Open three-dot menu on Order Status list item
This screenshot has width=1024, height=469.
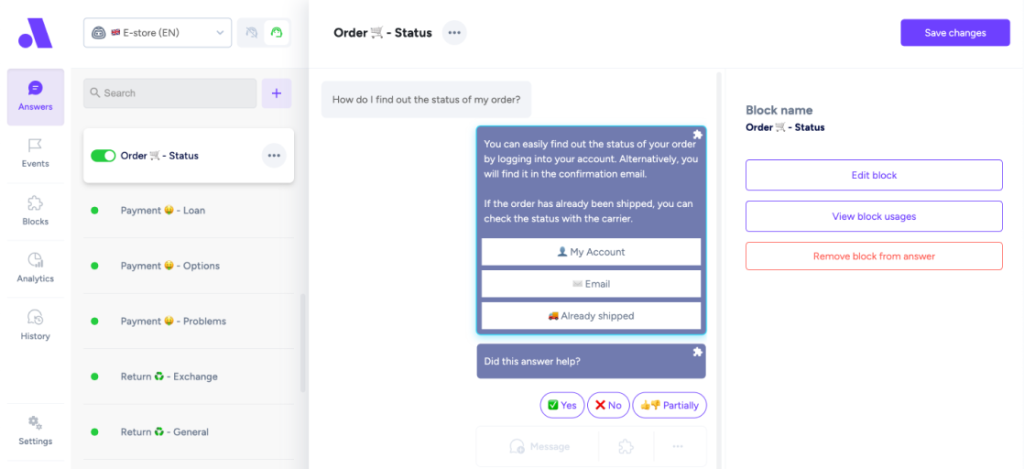274,156
